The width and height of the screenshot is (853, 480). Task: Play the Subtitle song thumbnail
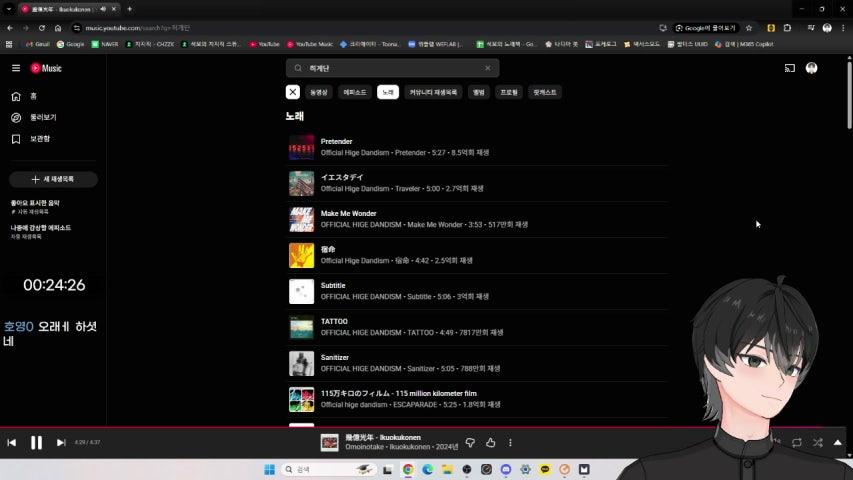click(301, 291)
